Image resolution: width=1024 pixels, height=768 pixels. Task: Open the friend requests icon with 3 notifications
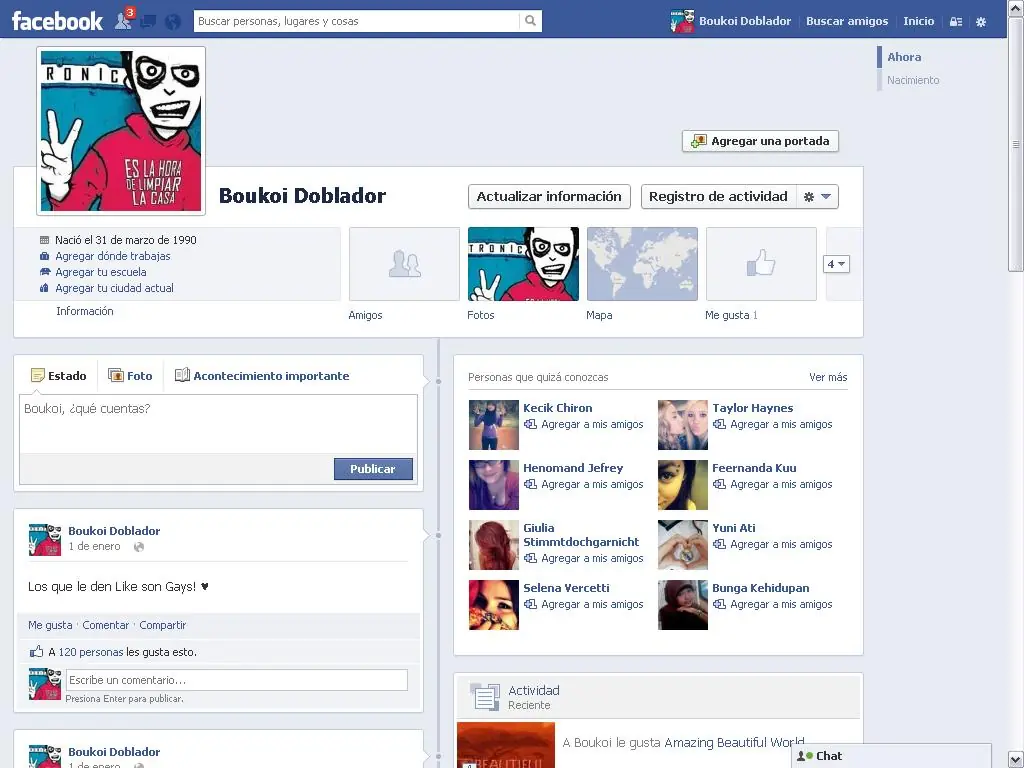[x=123, y=20]
